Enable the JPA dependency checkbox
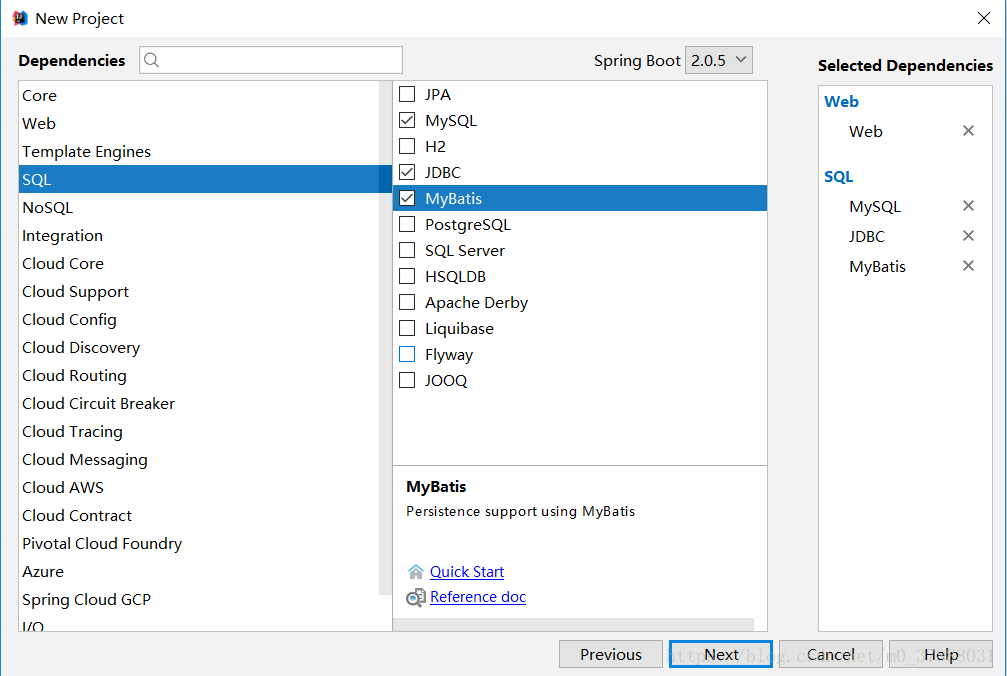Screen dimensions: 1007x676 pyautogui.click(x=407, y=94)
